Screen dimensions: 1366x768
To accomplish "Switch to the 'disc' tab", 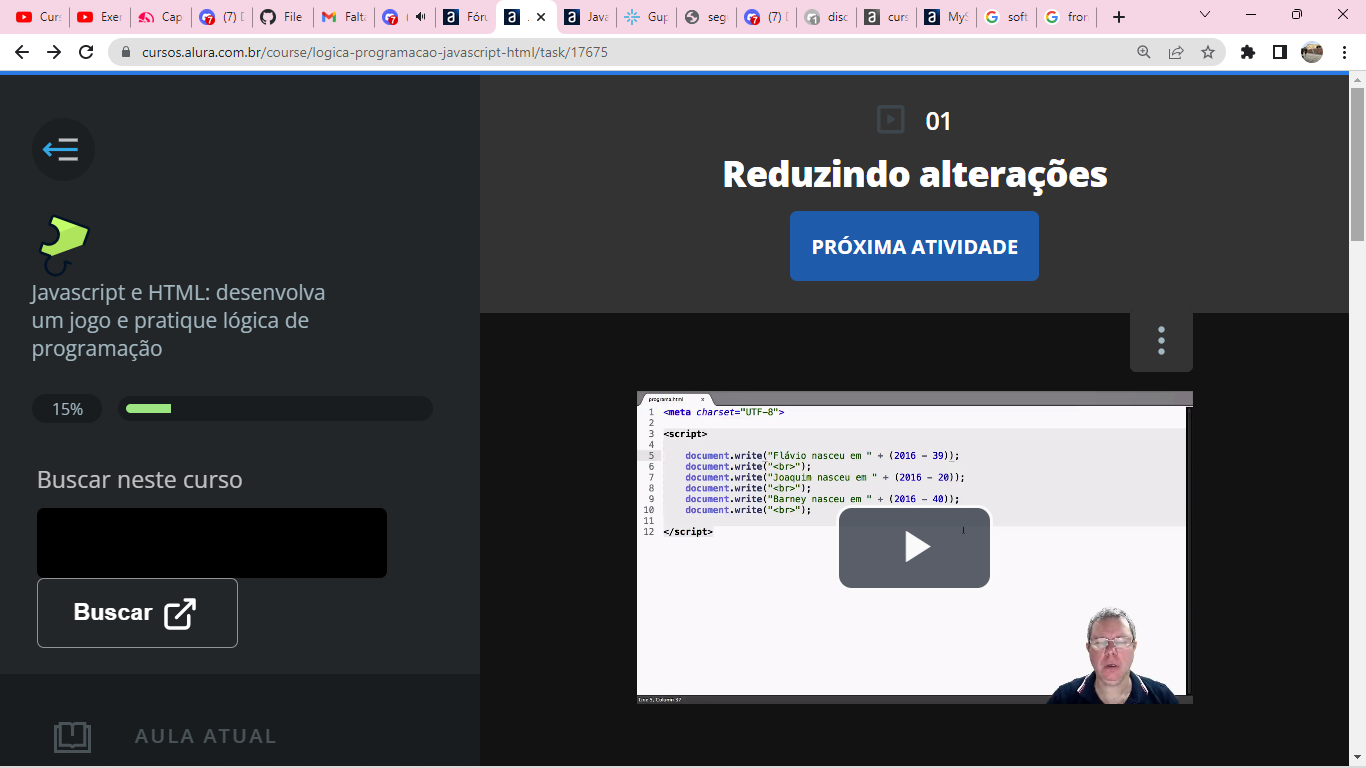I will 827,17.
